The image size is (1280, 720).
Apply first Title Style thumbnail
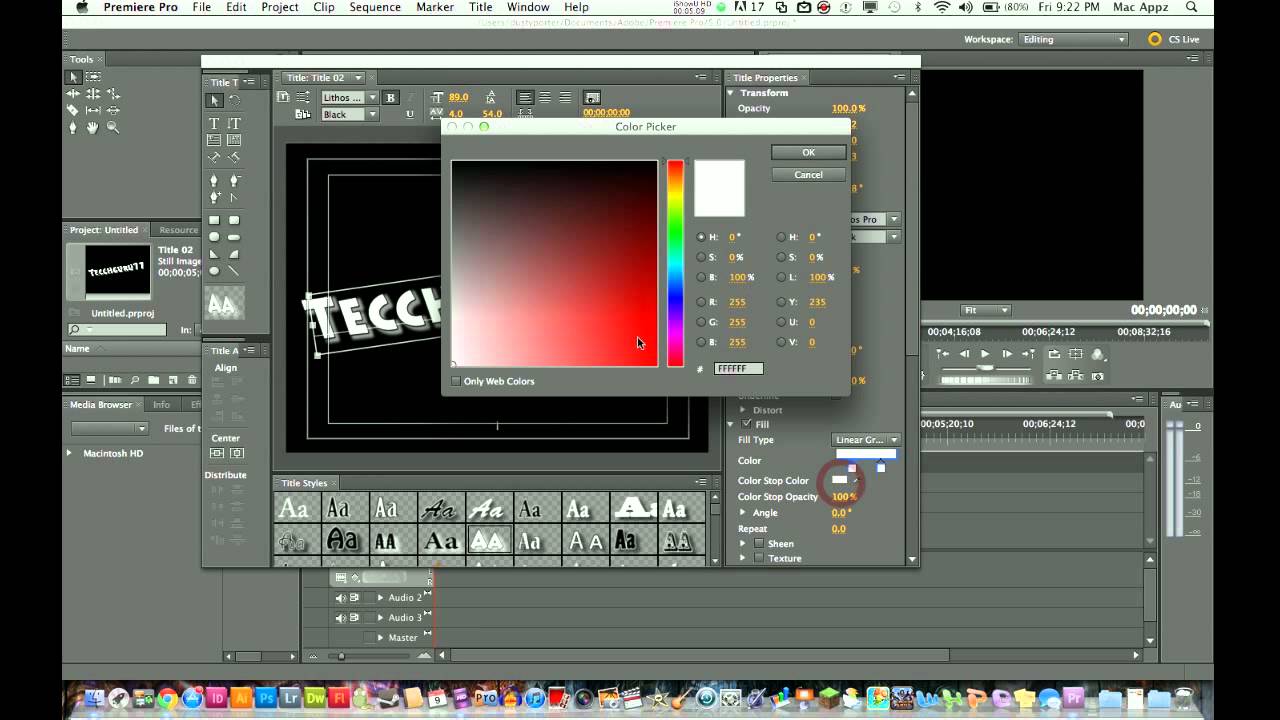[294, 509]
